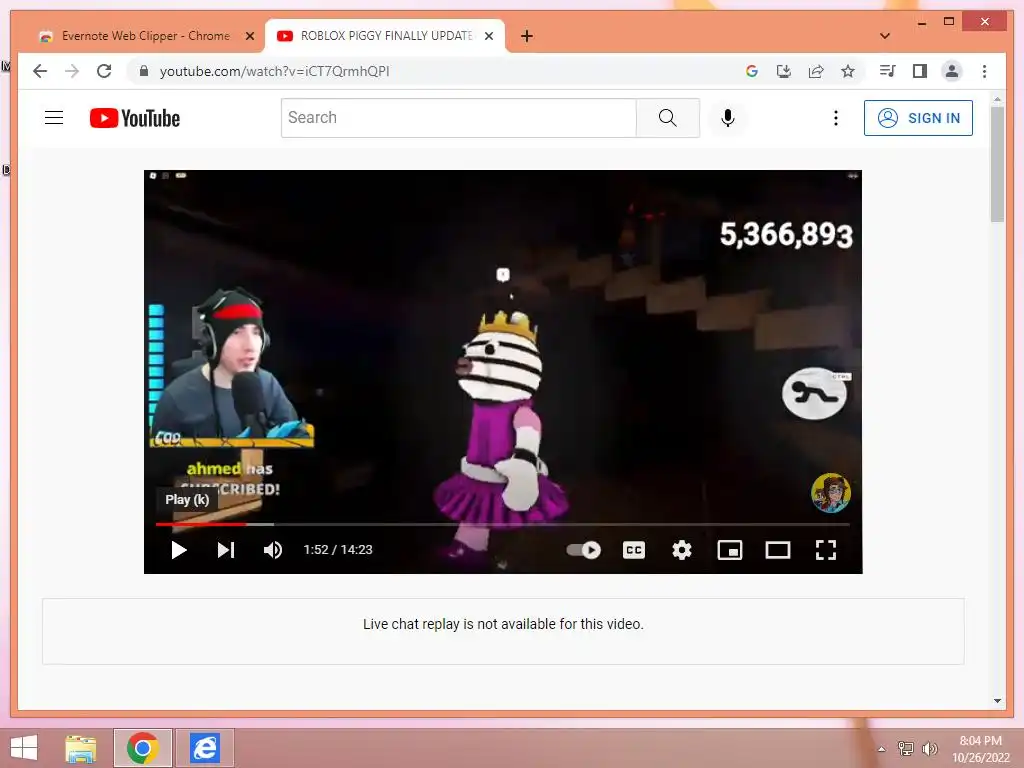Click the scrollbar down arrow
The image size is (1024, 768).
click(997, 701)
